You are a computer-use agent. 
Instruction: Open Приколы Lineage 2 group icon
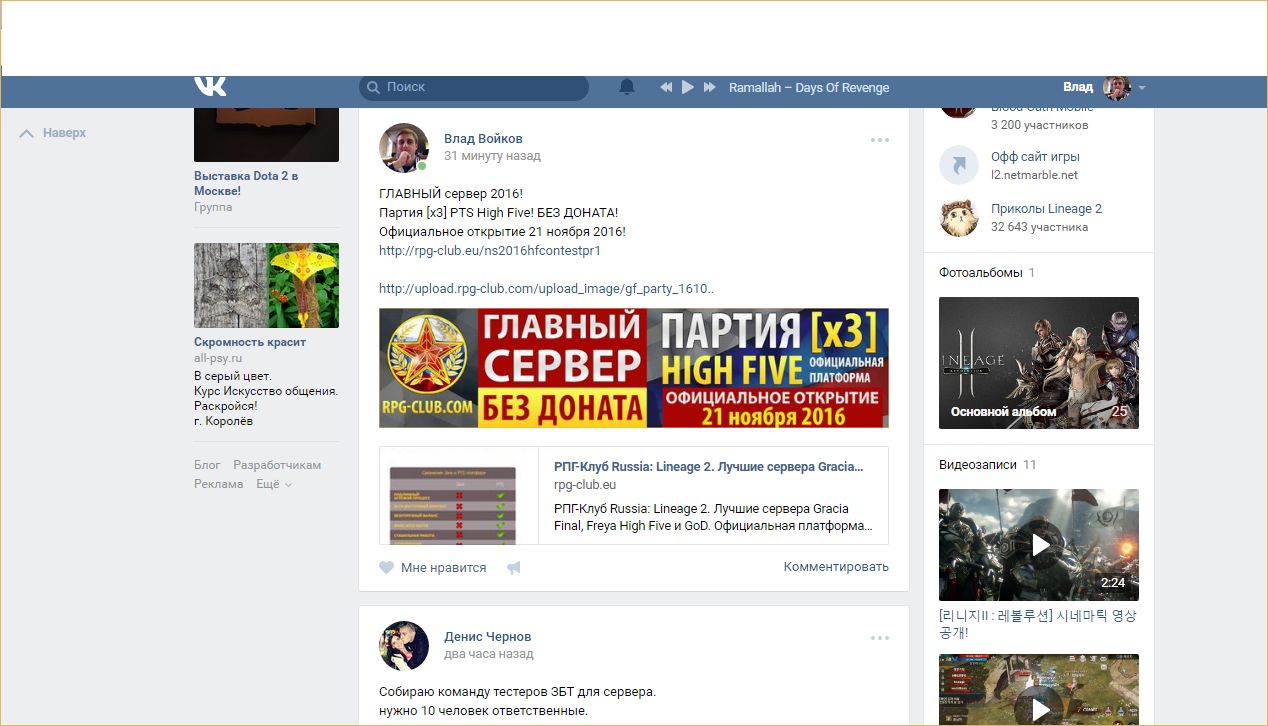pos(959,217)
